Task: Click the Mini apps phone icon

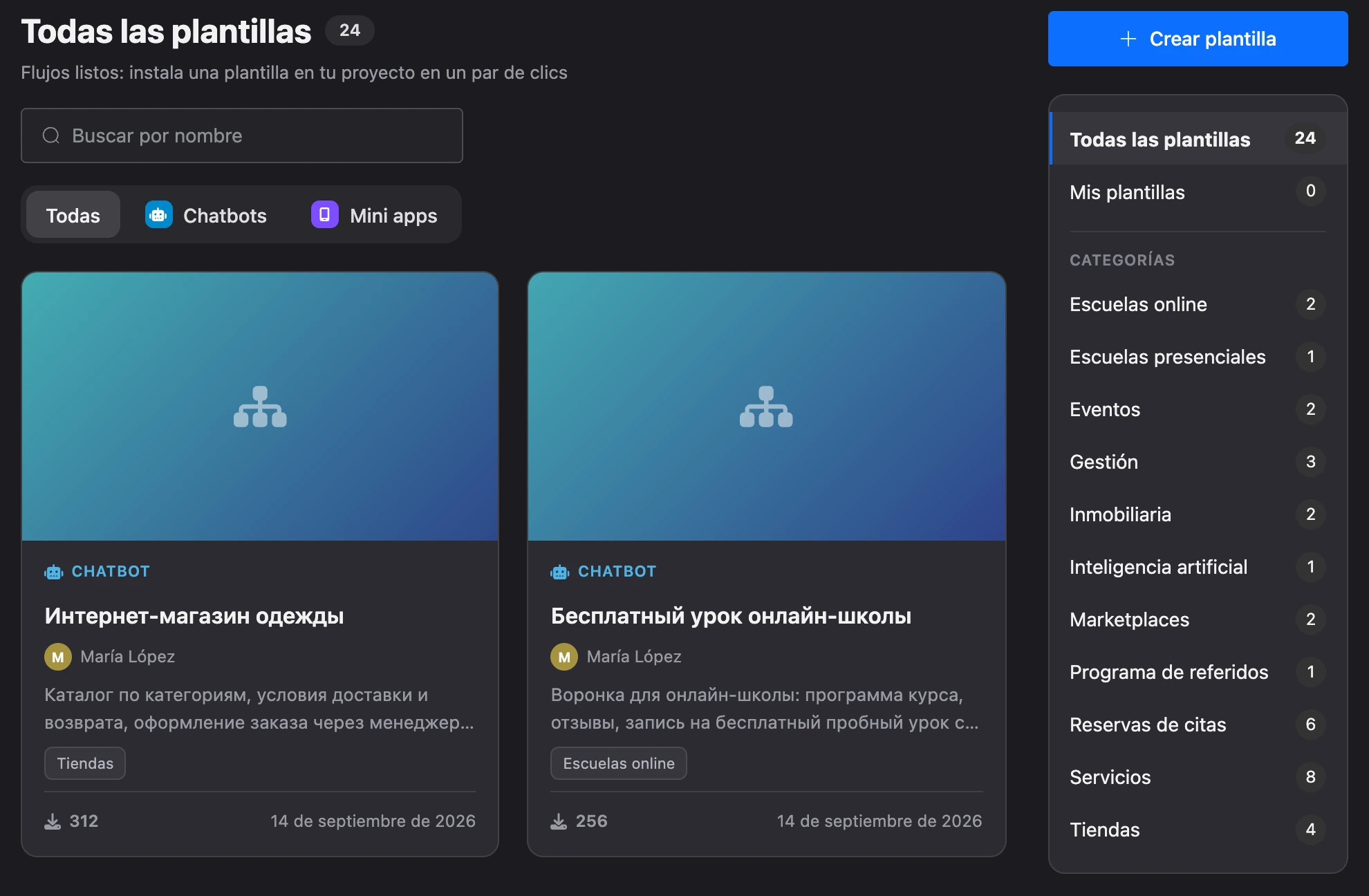Action: (325, 215)
